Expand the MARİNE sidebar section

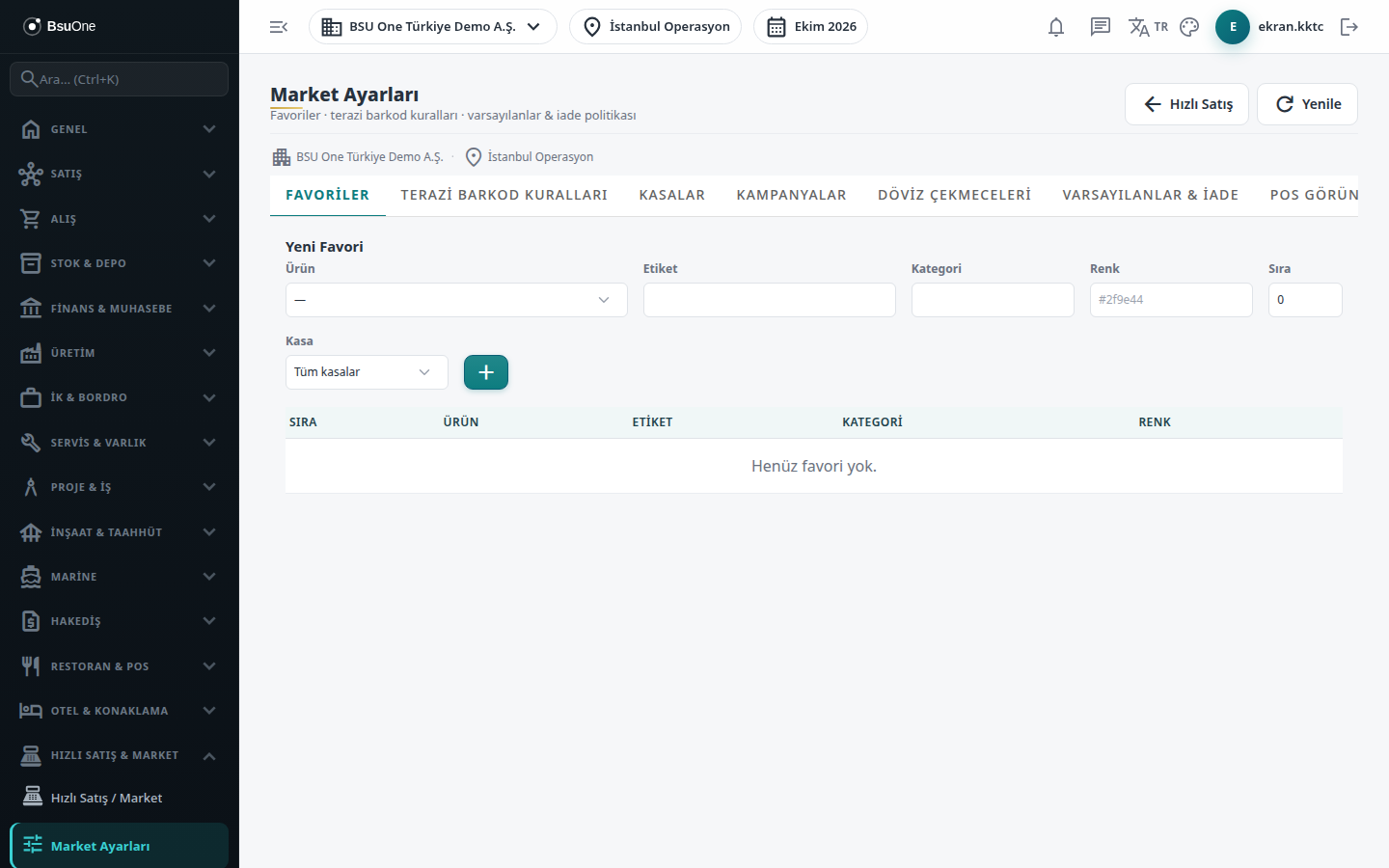click(x=120, y=577)
